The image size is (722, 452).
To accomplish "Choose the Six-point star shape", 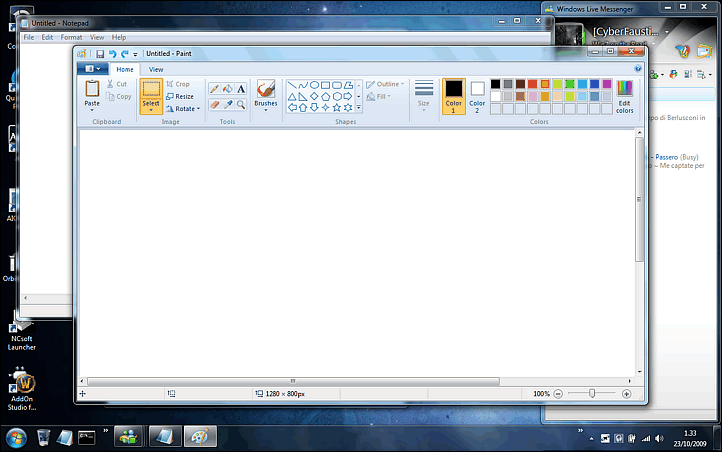I will point(348,108).
